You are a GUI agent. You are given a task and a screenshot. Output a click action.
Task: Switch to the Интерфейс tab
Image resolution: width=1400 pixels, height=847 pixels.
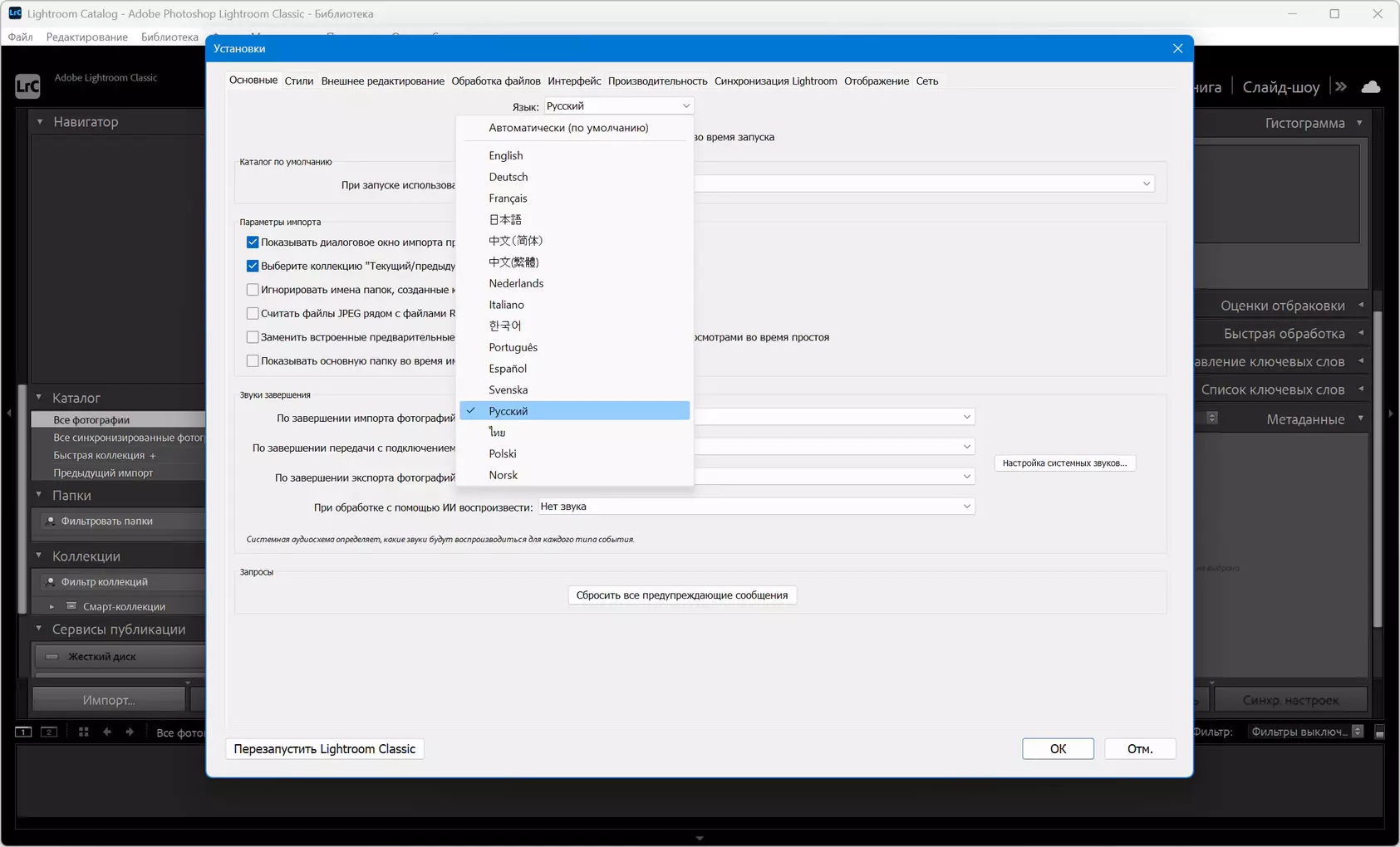coord(574,81)
